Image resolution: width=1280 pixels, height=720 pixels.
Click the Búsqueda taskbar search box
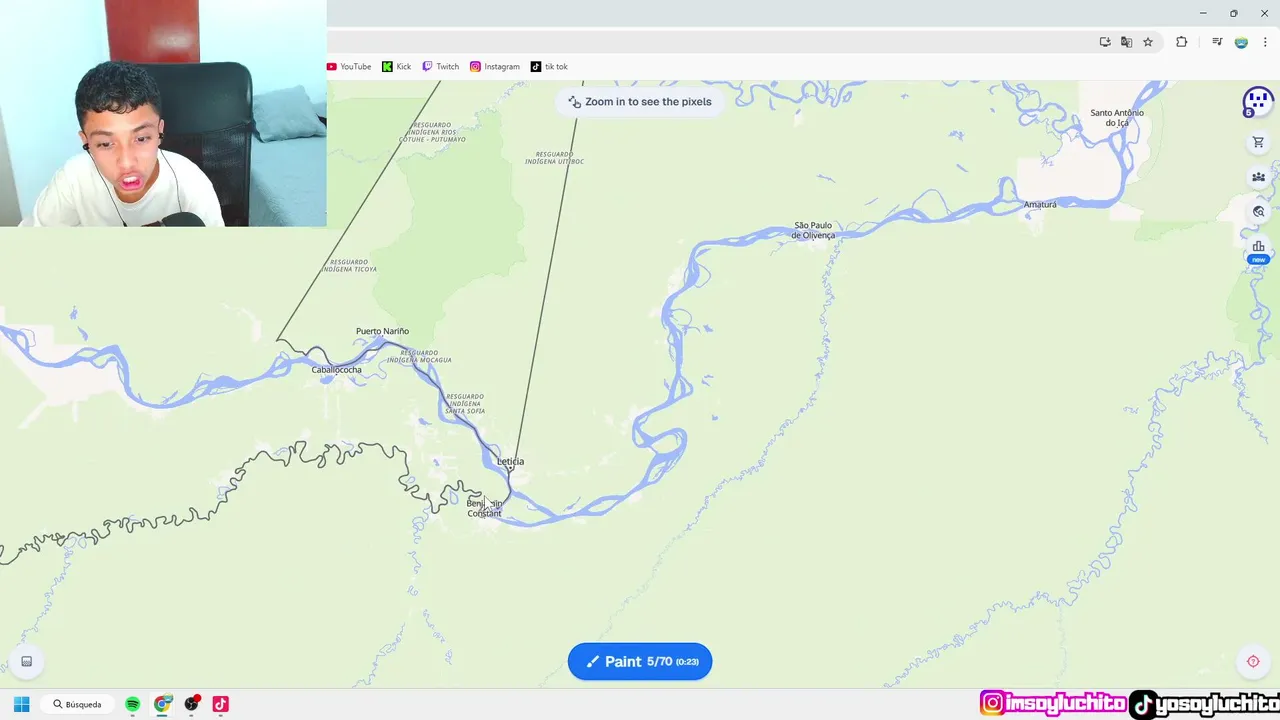(x=78, y=704)
